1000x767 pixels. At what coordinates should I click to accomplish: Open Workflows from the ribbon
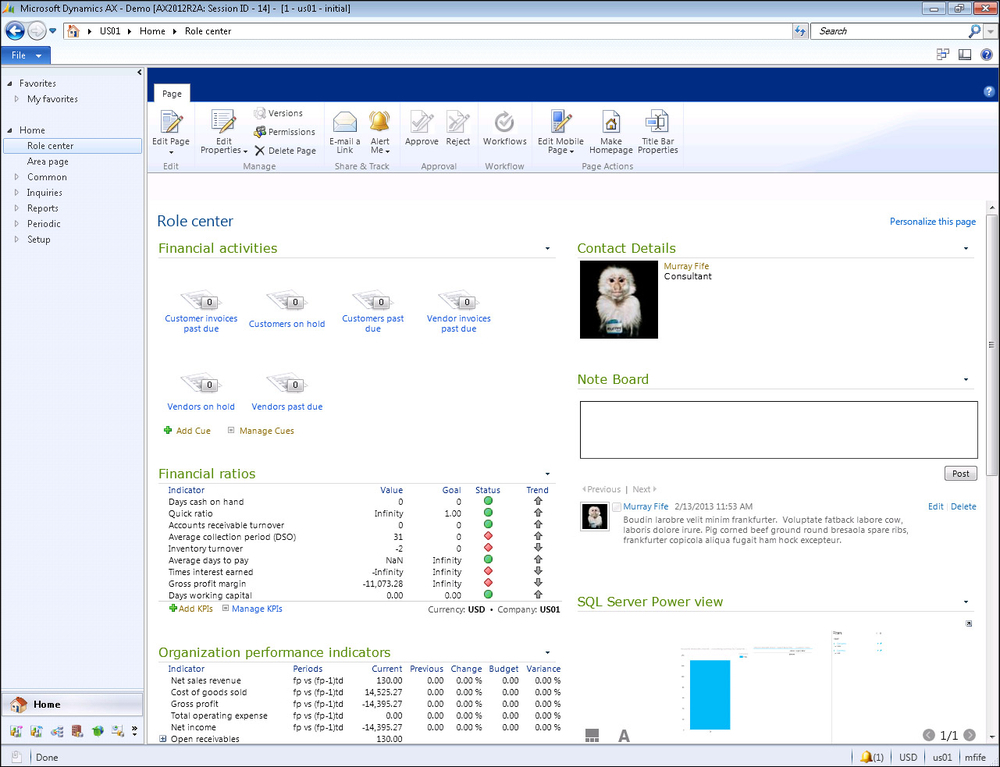504,128
